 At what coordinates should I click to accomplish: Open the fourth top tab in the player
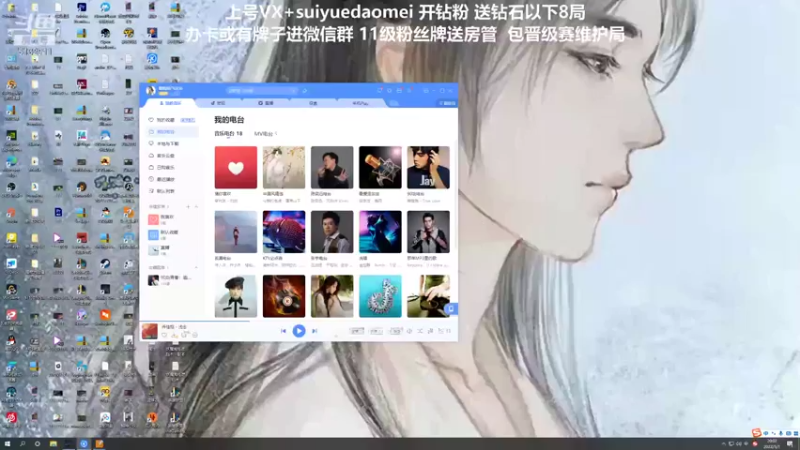tap(313, 103)
